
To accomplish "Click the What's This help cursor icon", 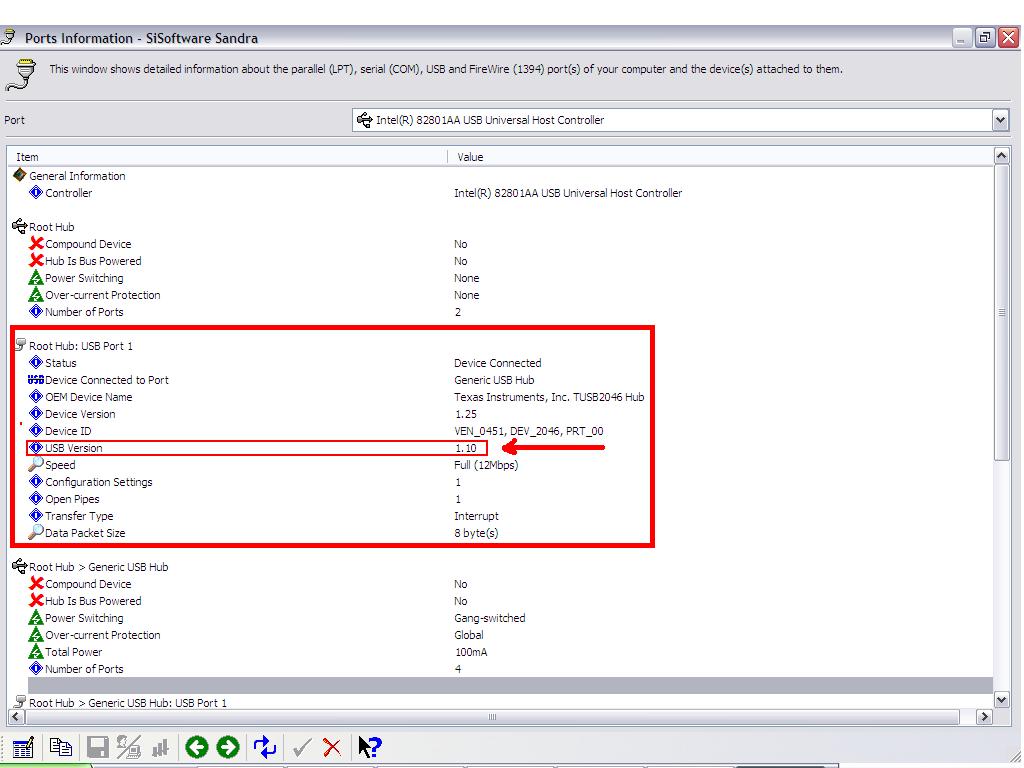I will tap(370, 746).
